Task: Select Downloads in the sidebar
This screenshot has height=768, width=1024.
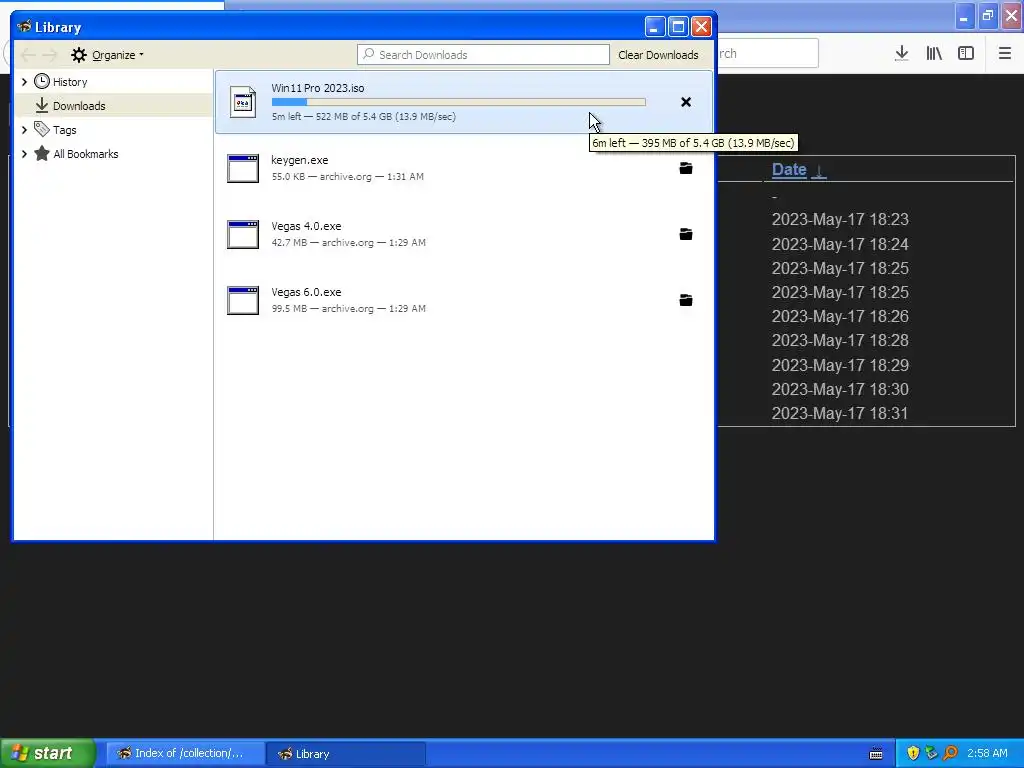Action: click(79, 106)
